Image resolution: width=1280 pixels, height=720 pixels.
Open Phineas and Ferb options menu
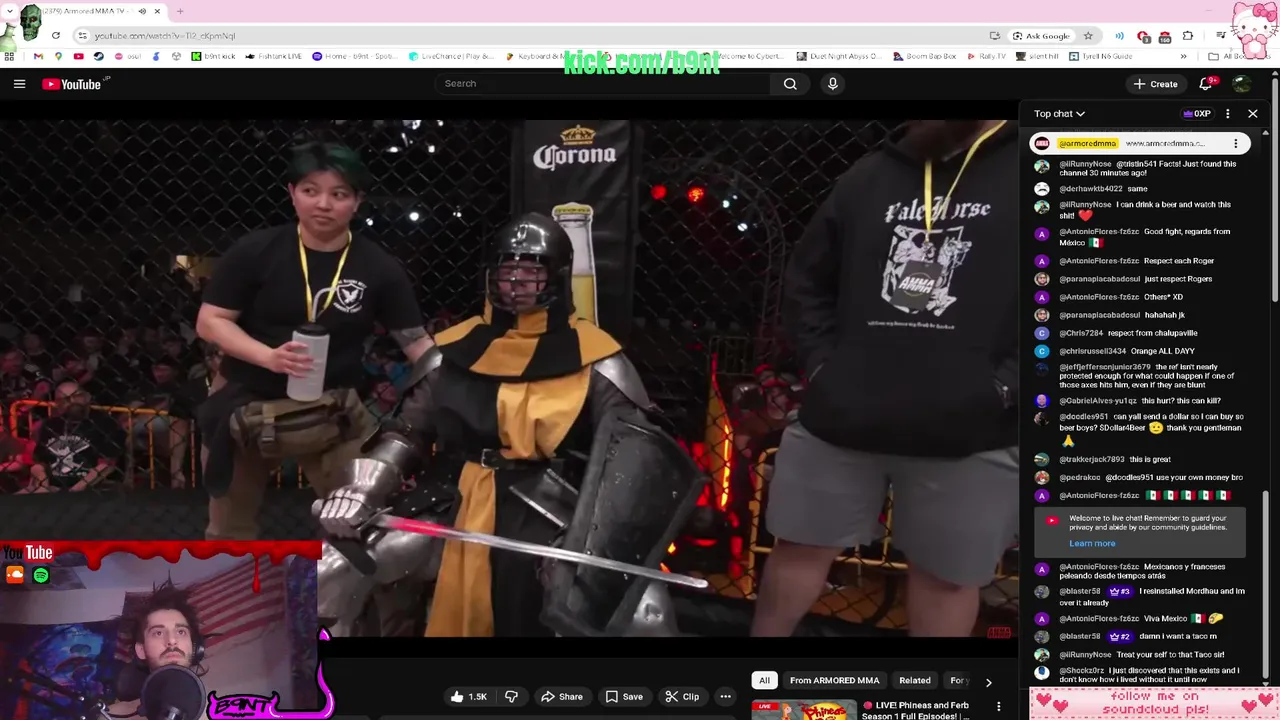998,707
